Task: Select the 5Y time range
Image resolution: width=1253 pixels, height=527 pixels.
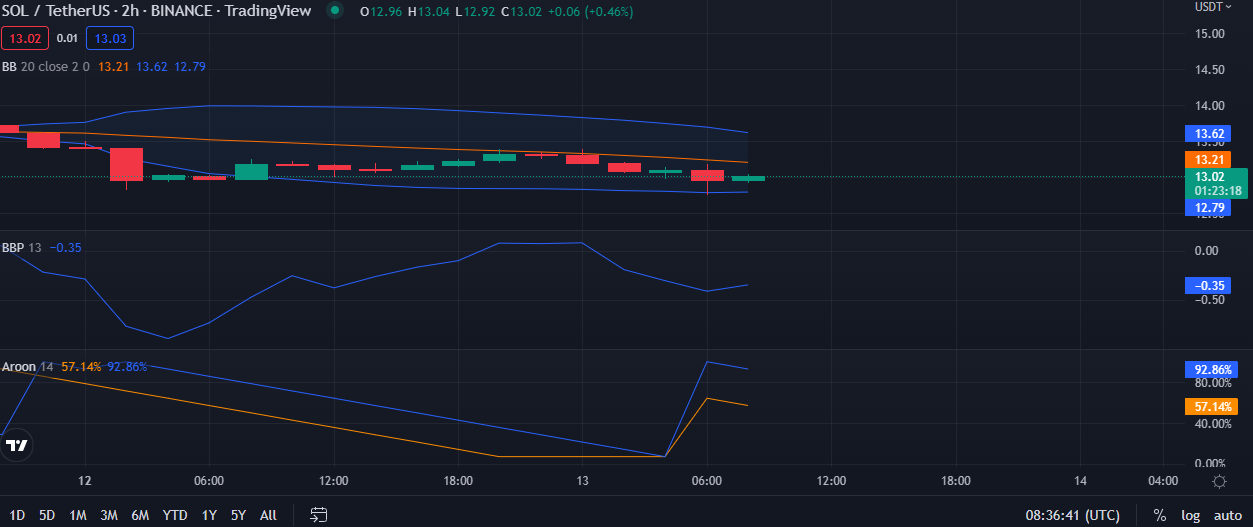Action: click(x=238, y=515)
